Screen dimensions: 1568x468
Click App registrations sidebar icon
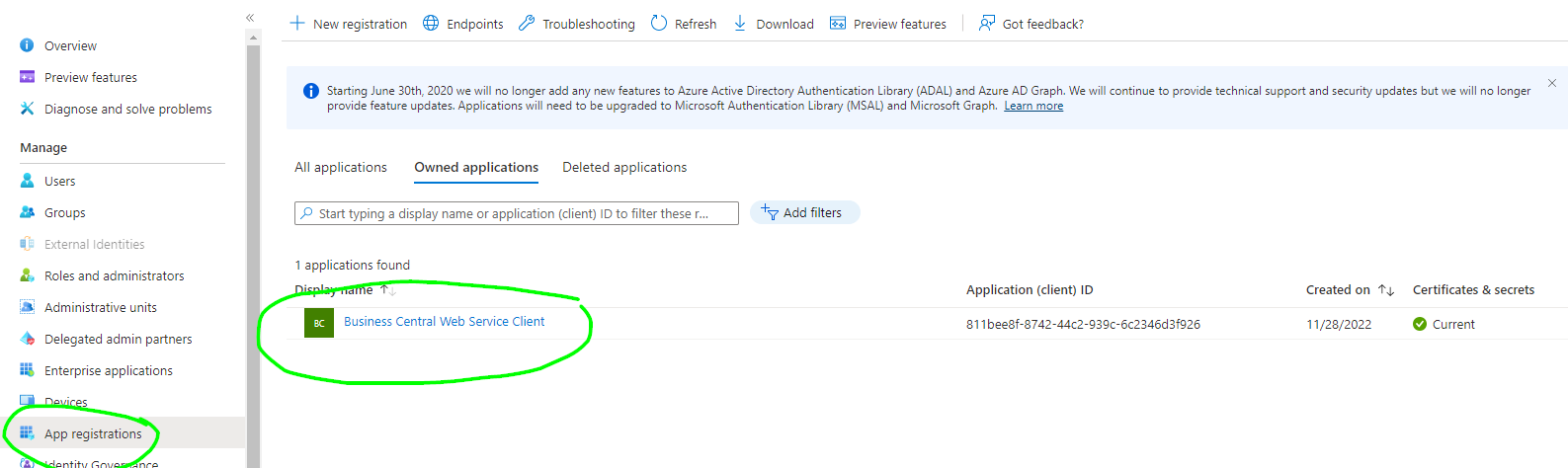click(27, 433)
